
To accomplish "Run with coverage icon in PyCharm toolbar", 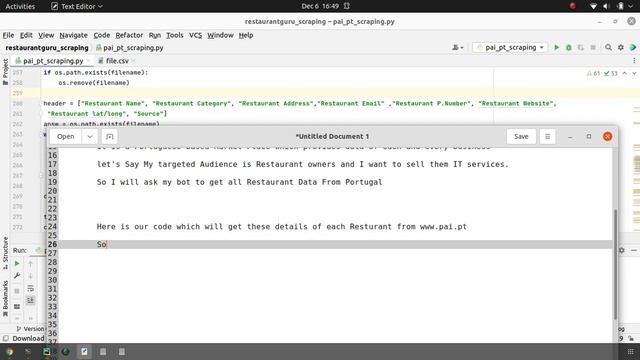I will [581, 48].
